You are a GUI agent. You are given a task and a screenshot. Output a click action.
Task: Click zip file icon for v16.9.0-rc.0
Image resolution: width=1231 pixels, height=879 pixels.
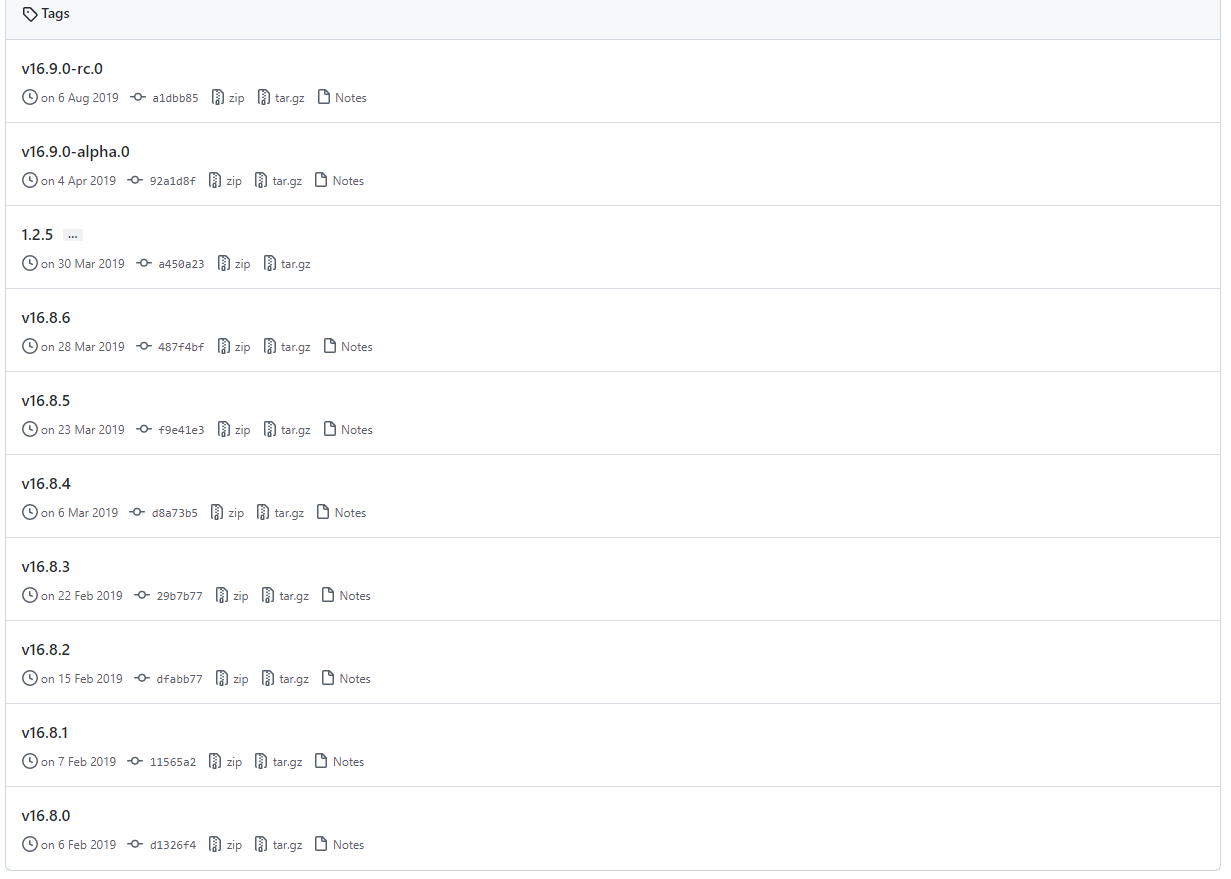217,97
